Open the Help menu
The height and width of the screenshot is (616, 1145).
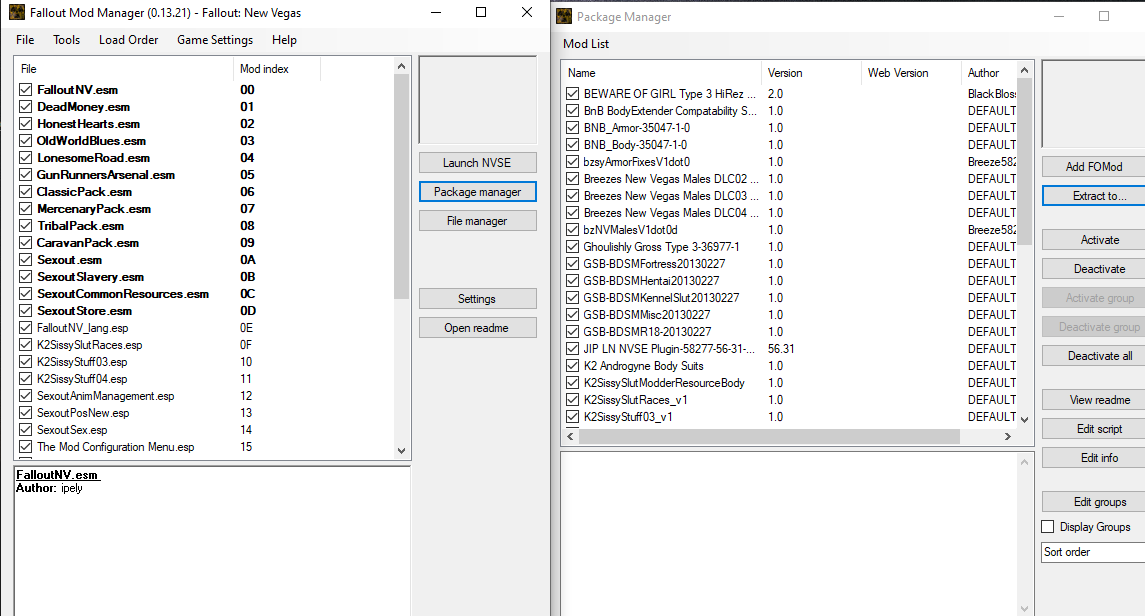(x=284, y=40)
